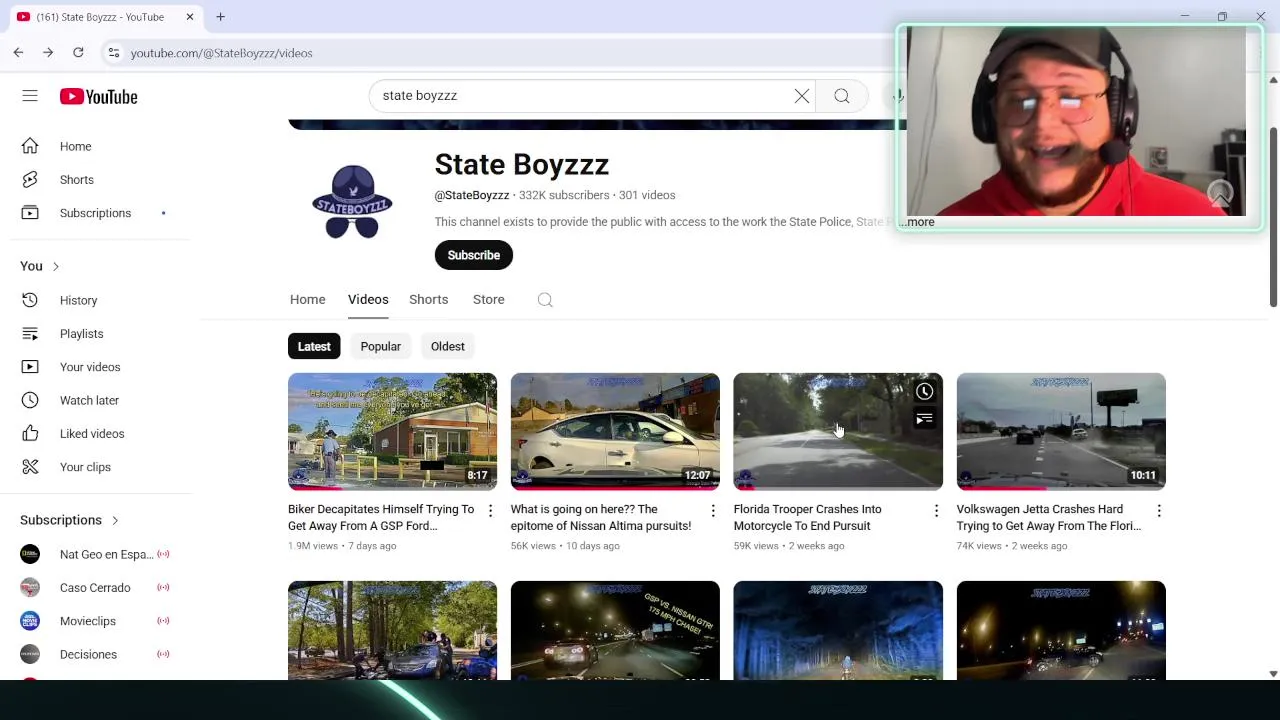
Task: Open What is going on here Altima title
Action: pos(601,518)
